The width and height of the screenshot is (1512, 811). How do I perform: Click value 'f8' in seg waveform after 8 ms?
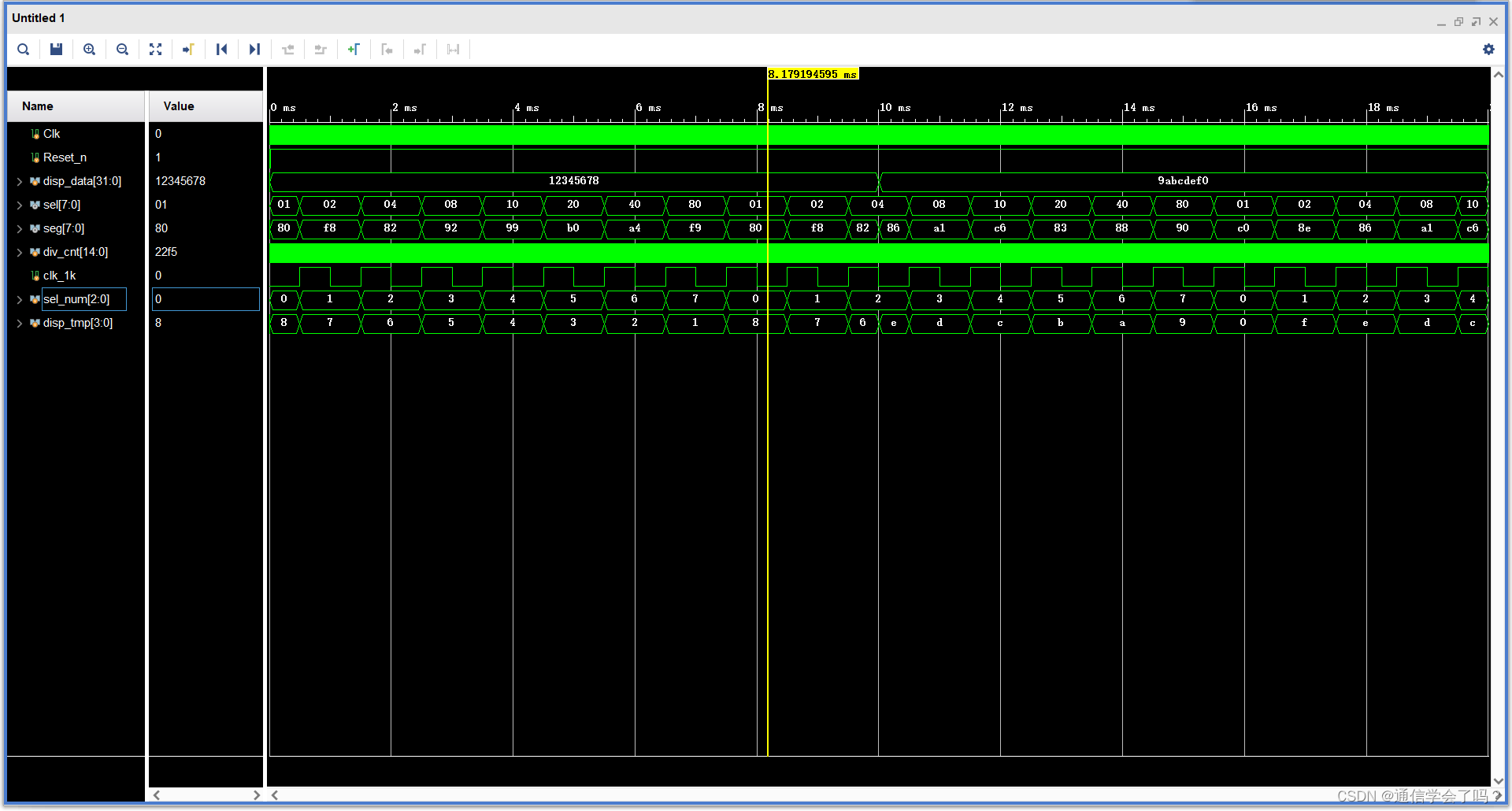pyautogui.click(x=817, y=228)
